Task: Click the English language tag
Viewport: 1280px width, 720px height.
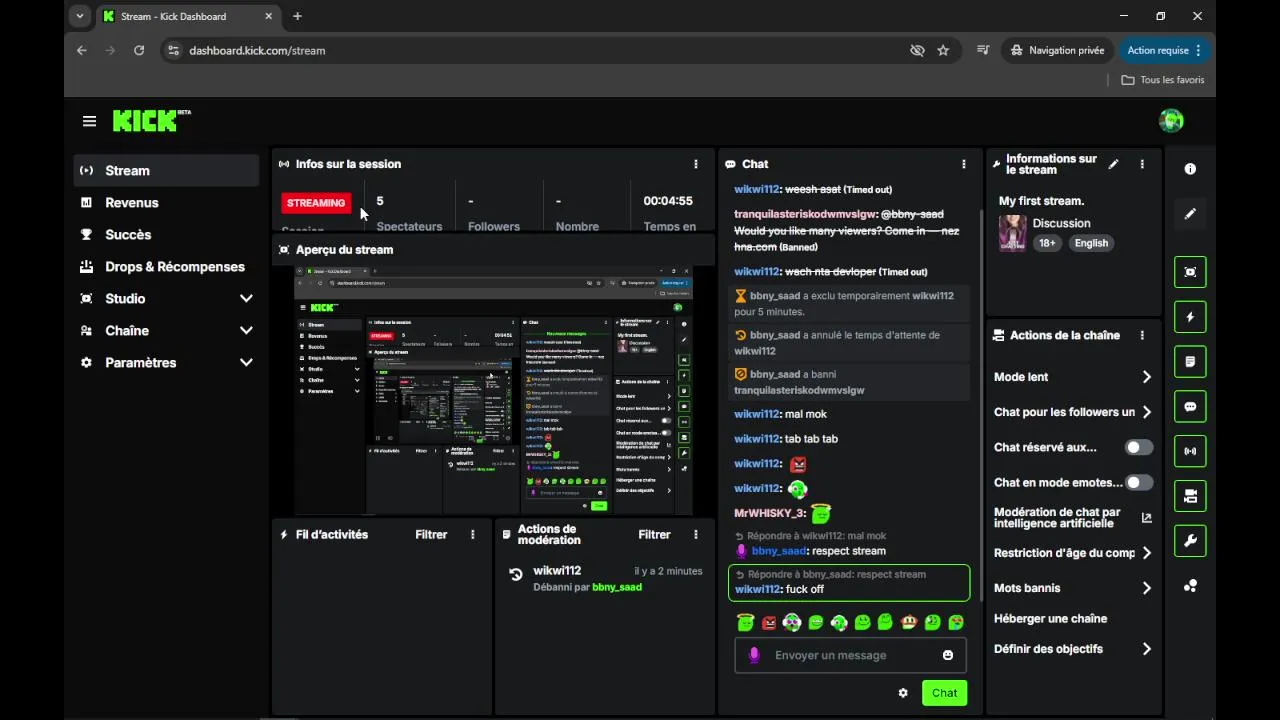Action: (1091, 243)
